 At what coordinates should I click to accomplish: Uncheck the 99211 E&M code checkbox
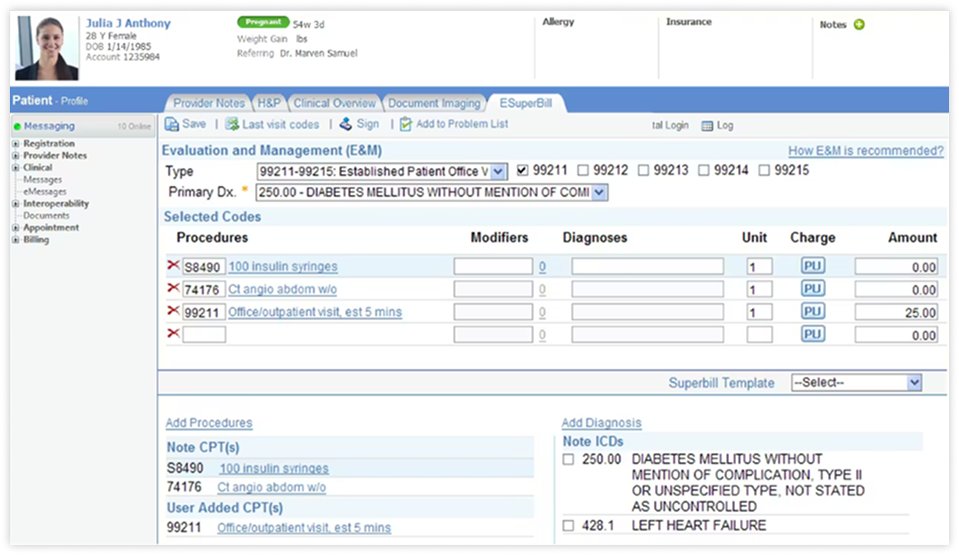pyautogui.click(x=522, y=170)
